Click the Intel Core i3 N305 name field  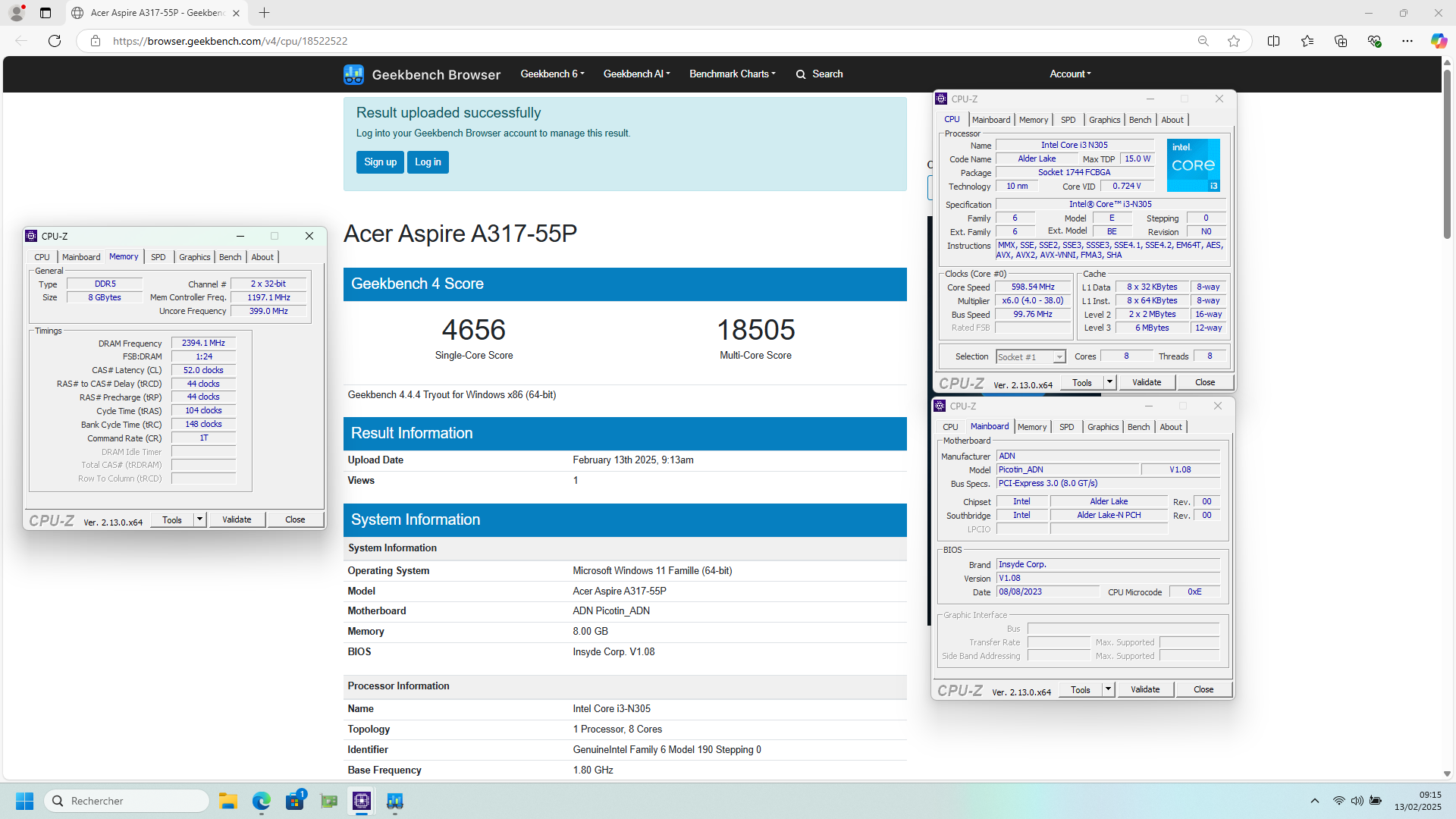coord(1074,145)
